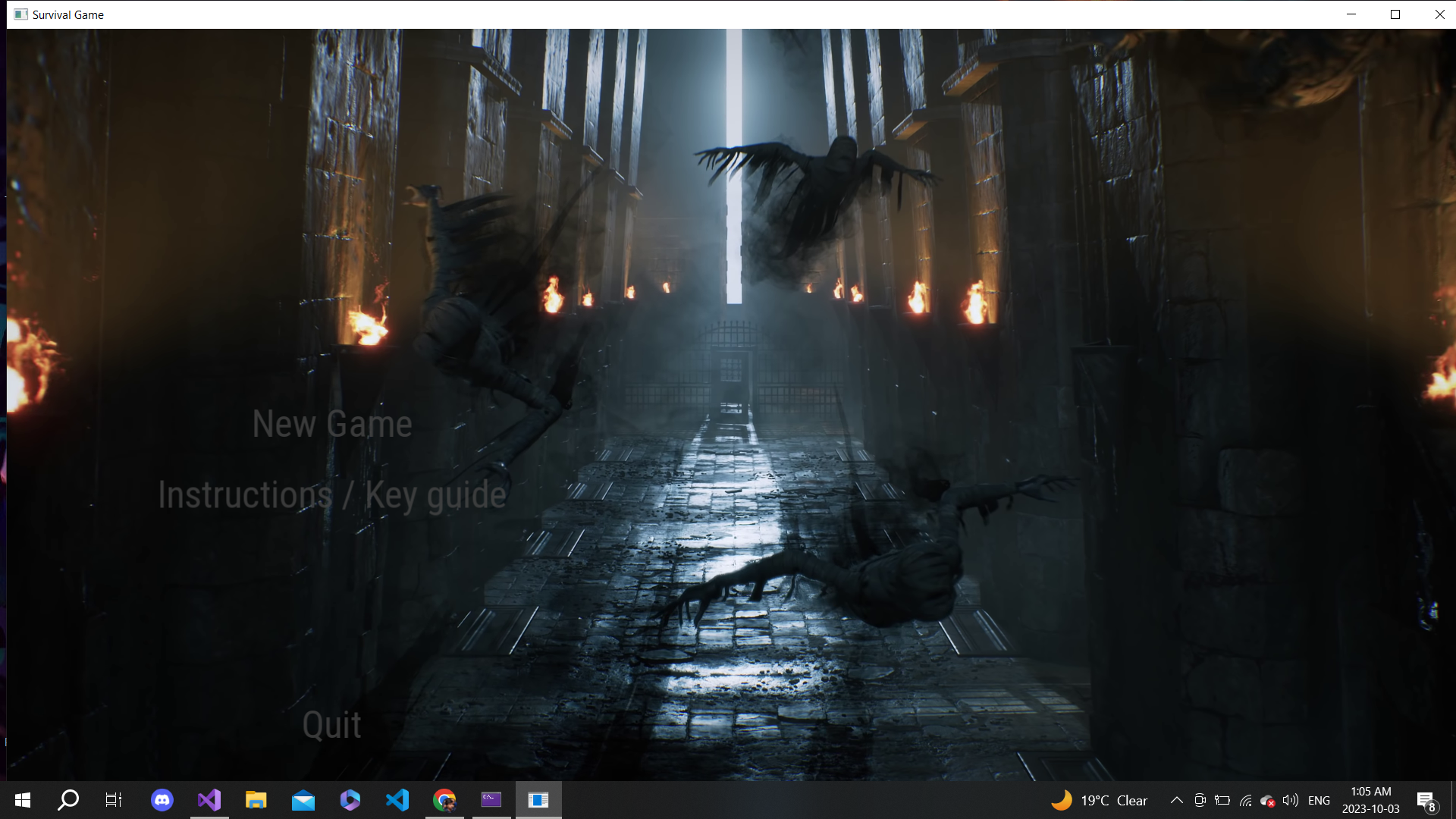The height and width of the screenshot is (819, 1456).
Task: Open Task View on taskbar
Action: (x=114, y=800)
